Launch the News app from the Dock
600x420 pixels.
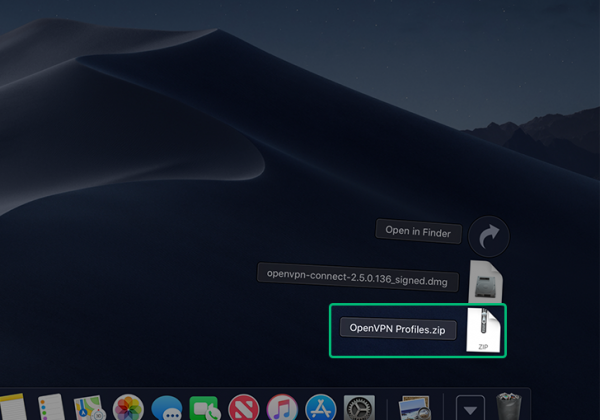coord(243,408)
